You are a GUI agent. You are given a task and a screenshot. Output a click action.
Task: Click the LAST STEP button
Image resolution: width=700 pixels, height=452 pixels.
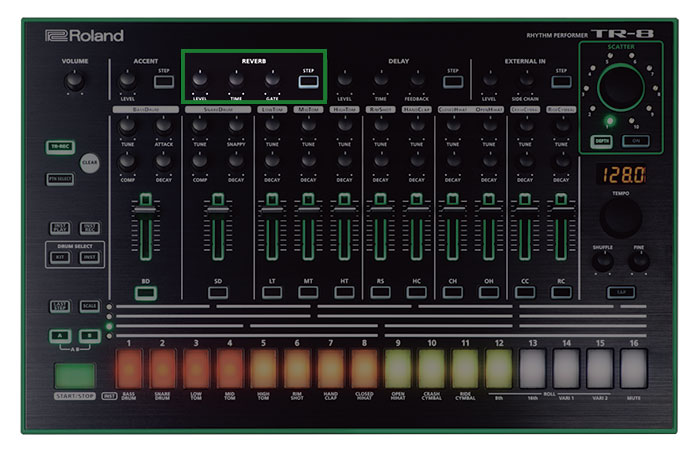(x=60, y=306)
